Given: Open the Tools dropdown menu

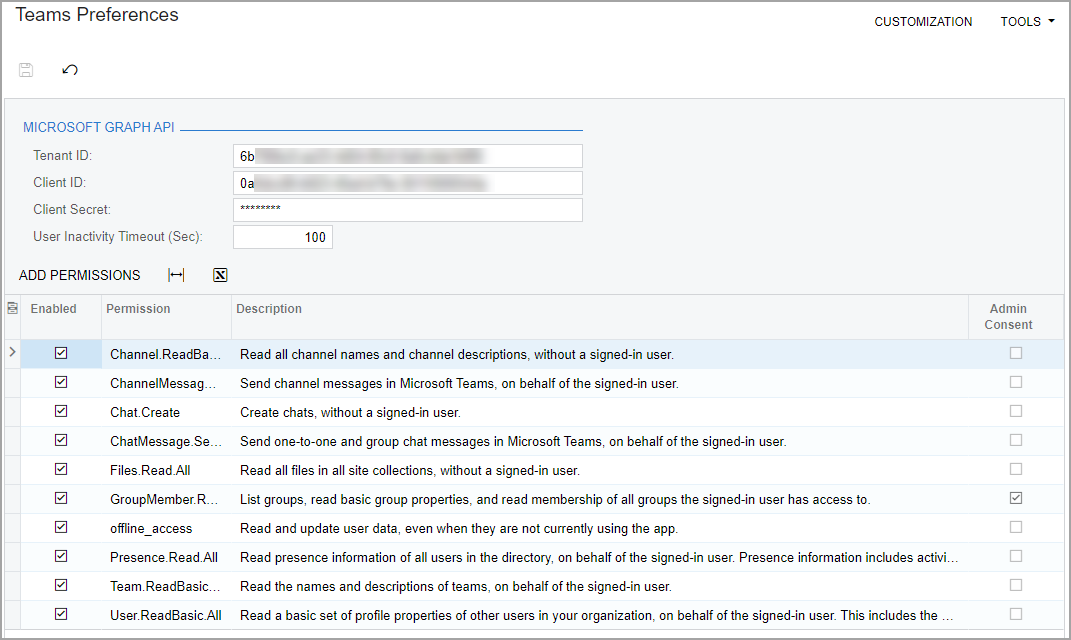Looking at the screenshot, I should 1027,22.
